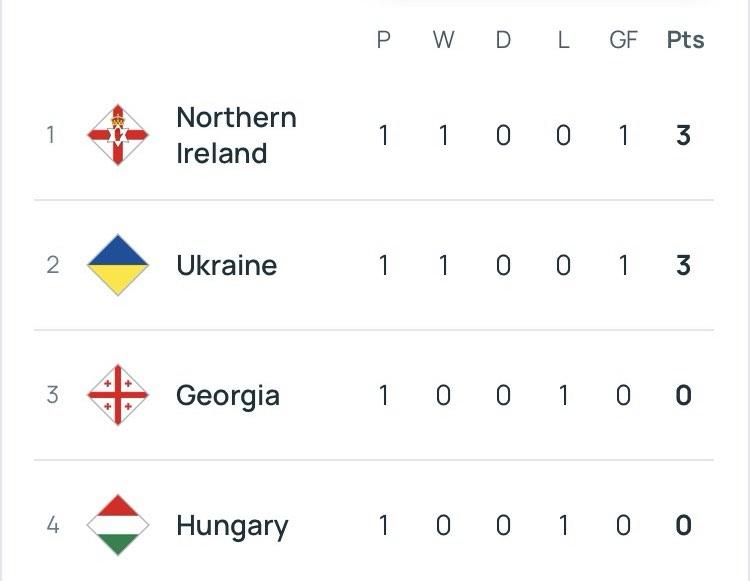
Task: Click rank number 2 for Ukraine
Action: (x=53, y=265)
